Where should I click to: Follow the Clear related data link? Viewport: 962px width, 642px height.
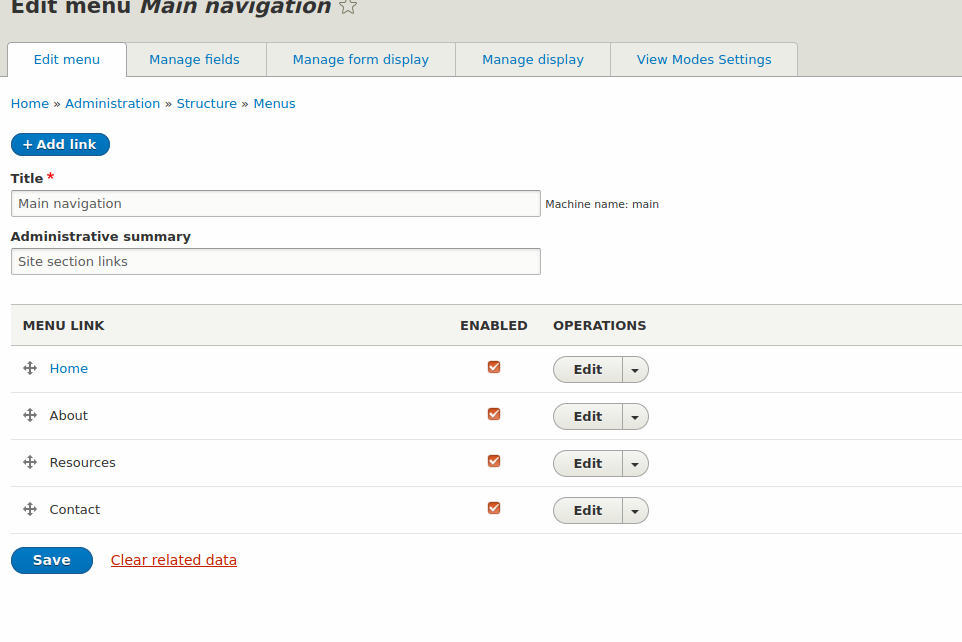pos(174,560)
